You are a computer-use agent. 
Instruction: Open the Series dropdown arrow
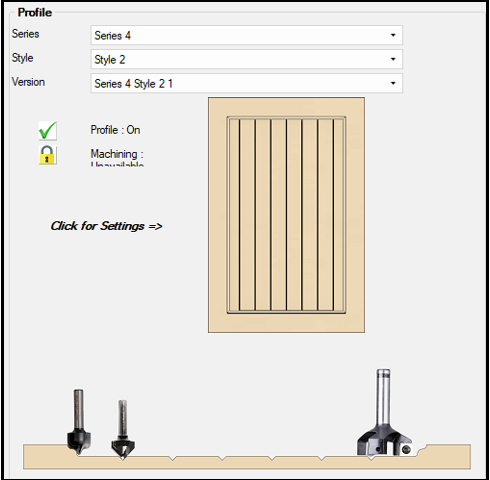[393, 35]
